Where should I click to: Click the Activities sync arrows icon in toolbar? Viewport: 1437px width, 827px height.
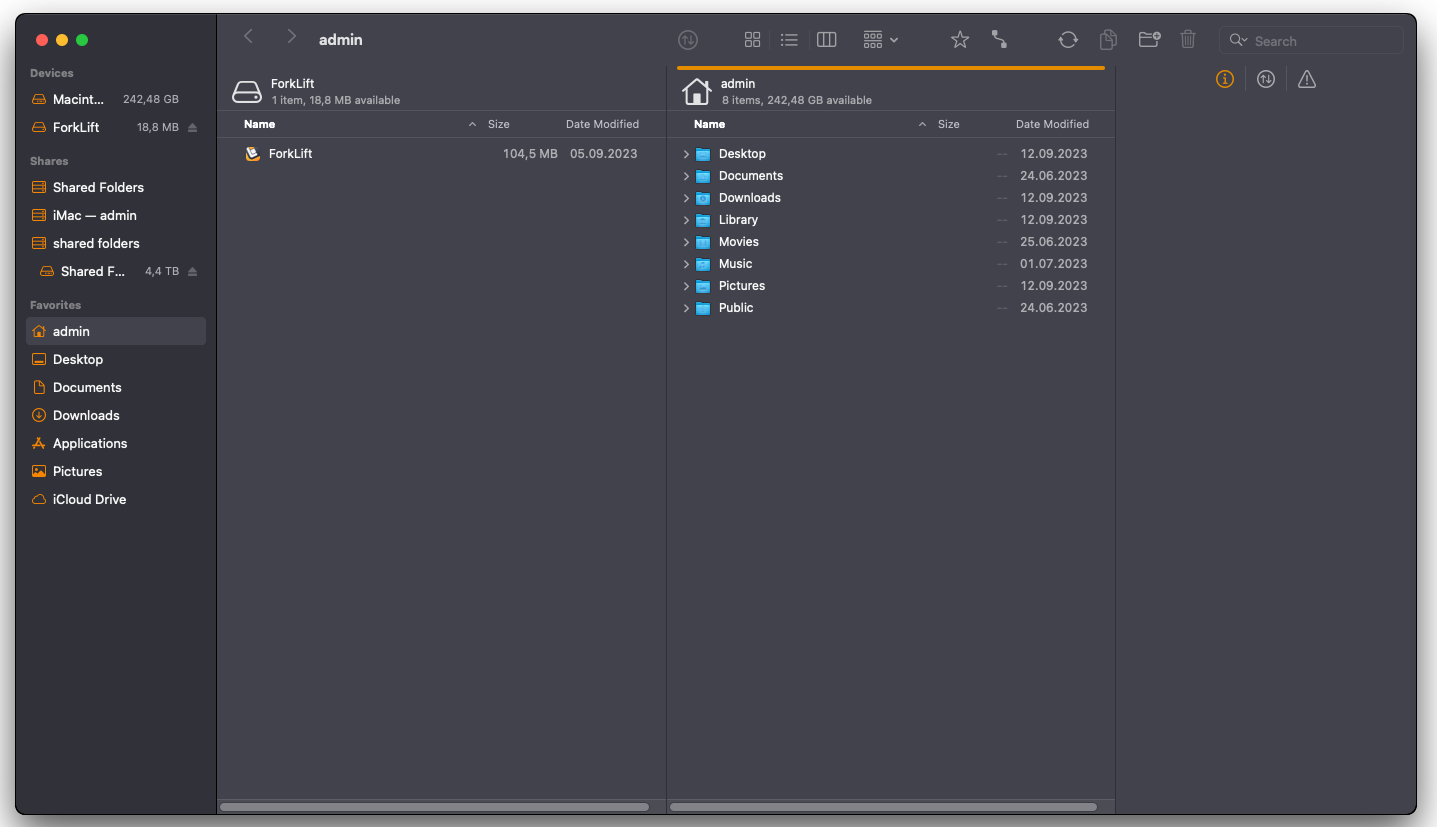(688, 40)
